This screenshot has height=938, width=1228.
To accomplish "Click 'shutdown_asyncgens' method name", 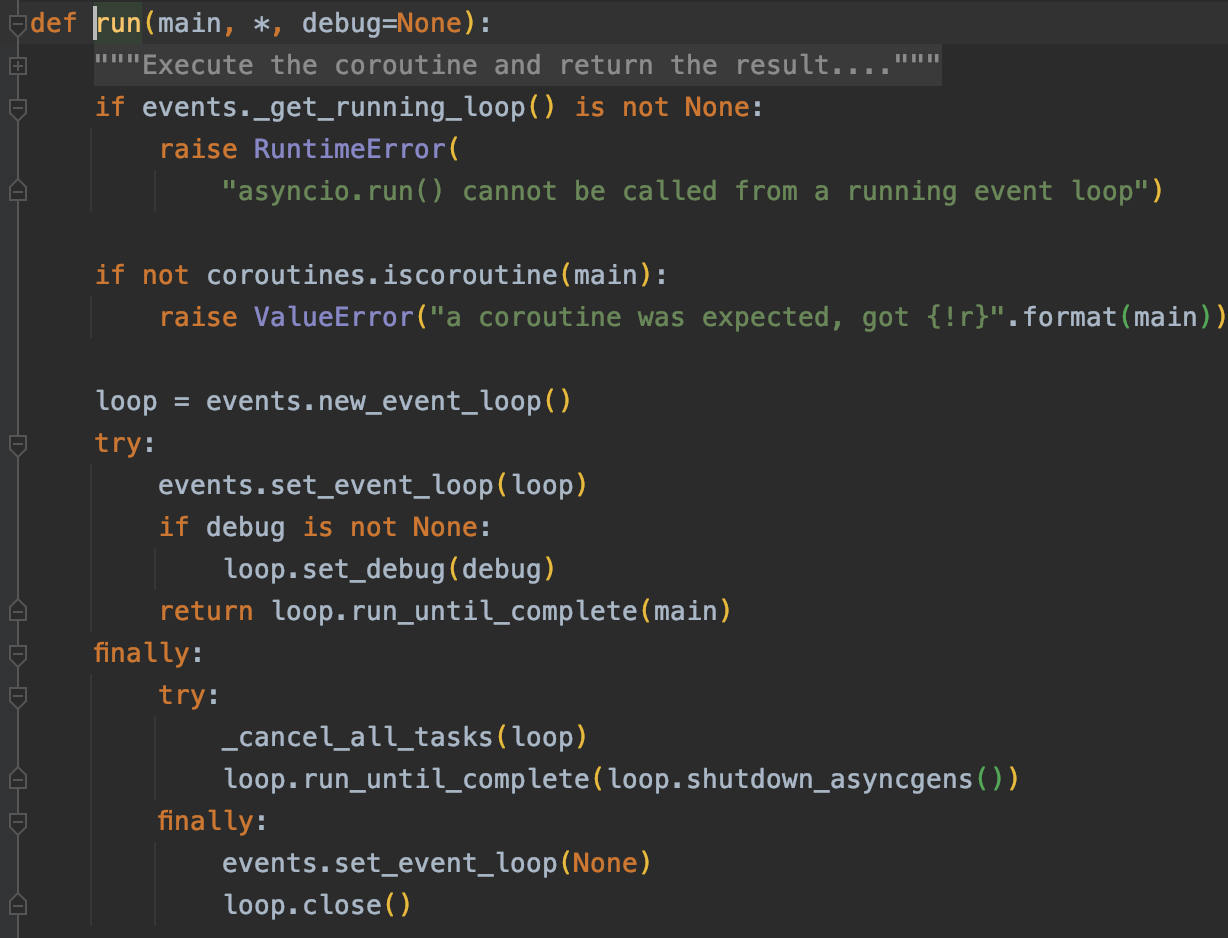I will [x=830, y=779].
